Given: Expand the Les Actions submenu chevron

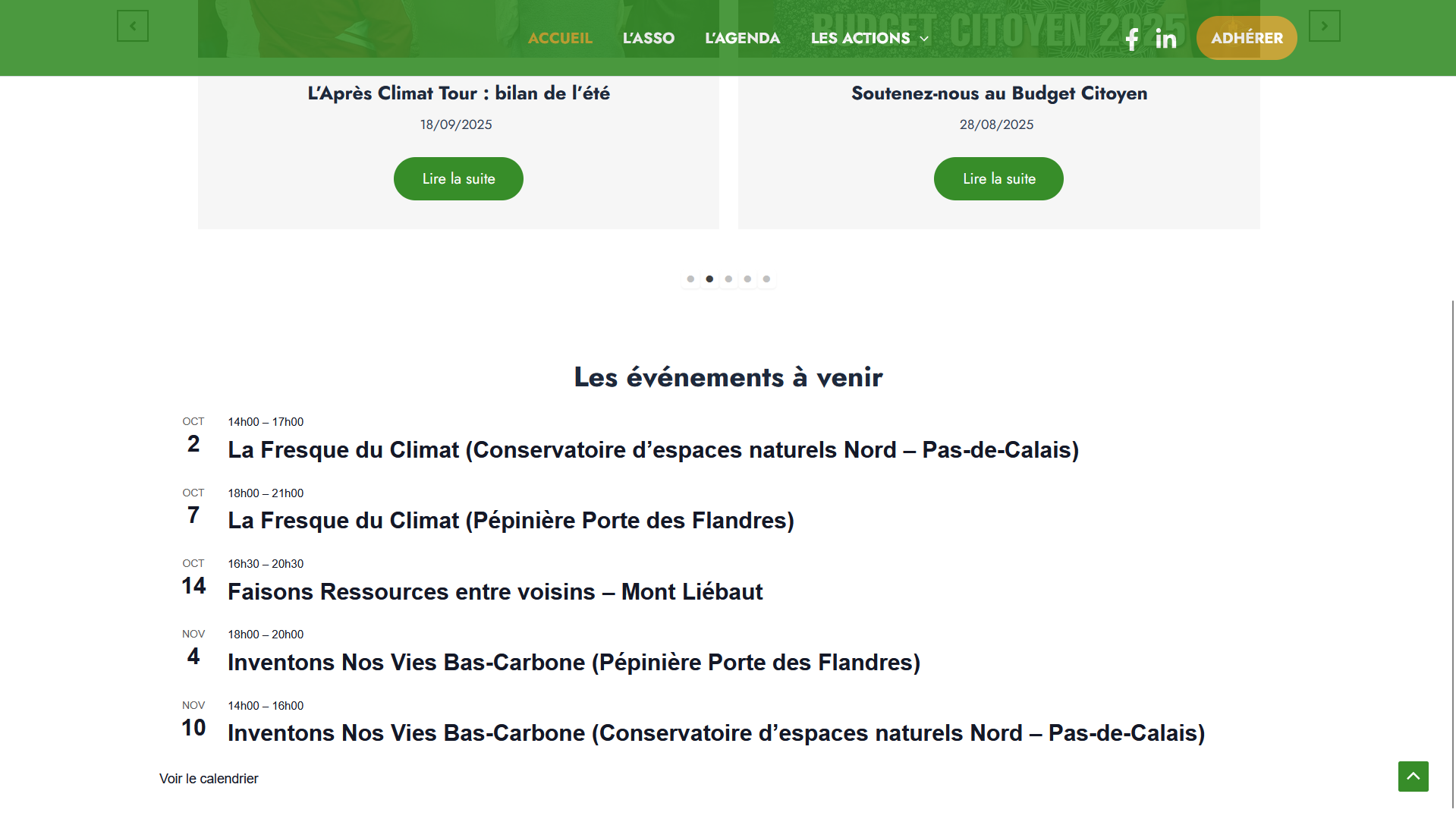Looking at the screenshot, I should click(x=924, y=39).
